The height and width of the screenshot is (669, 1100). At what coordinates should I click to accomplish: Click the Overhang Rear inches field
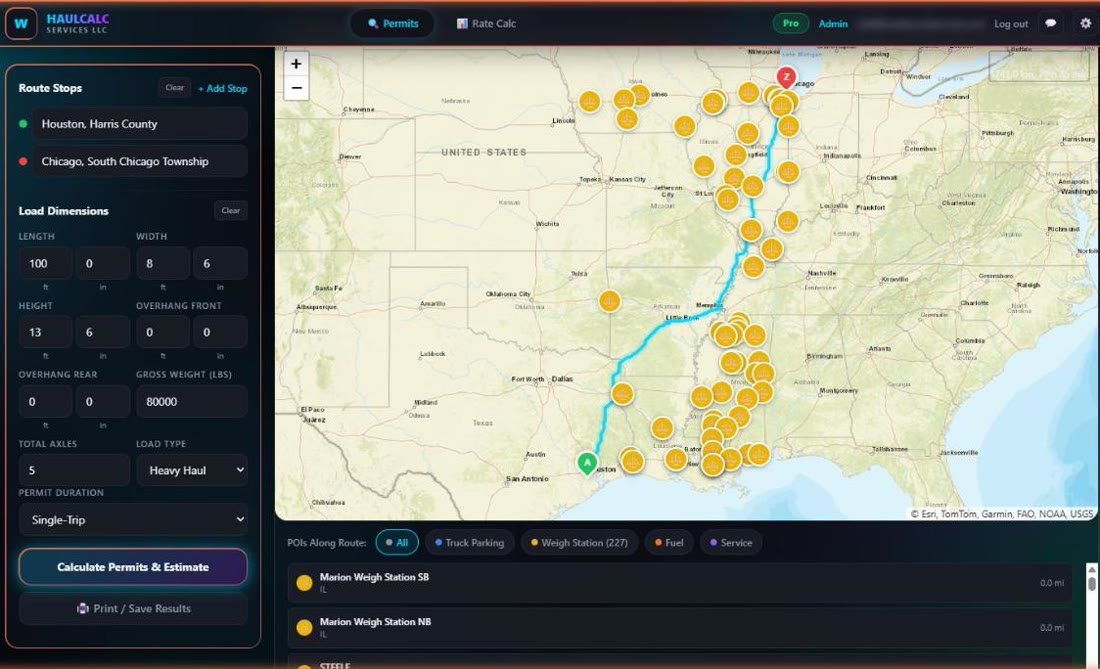tap(102, 402)
